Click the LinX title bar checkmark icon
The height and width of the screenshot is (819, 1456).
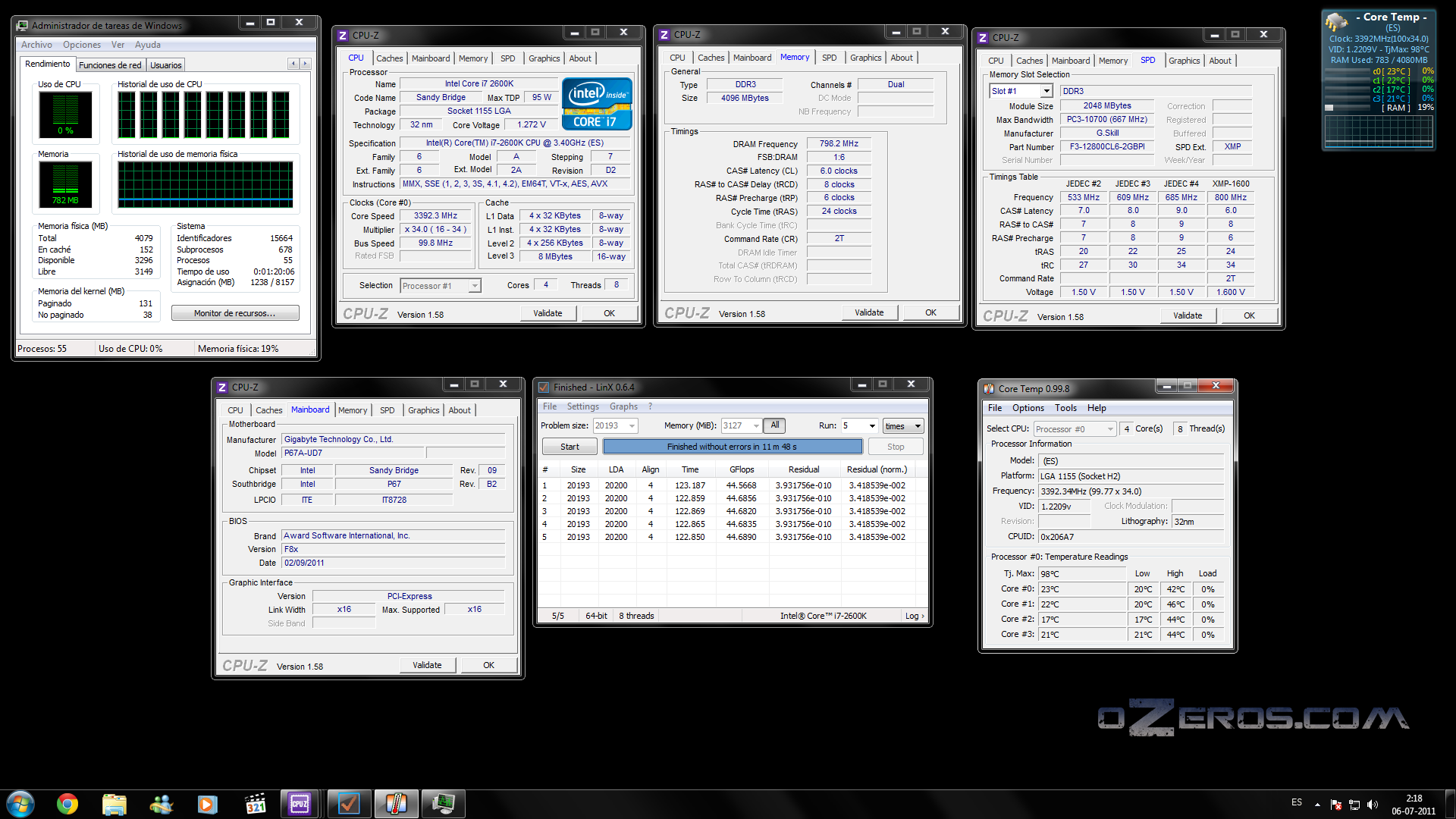(544, 388)
